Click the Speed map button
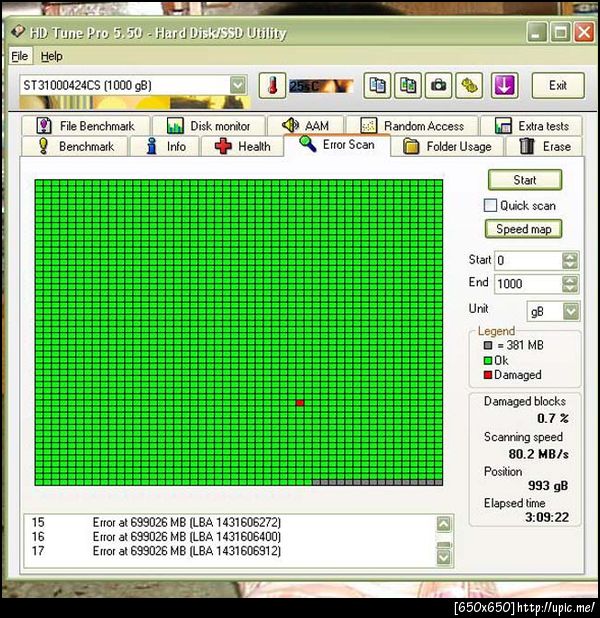The height and width of the screenshot is (618, 600). pyautogui.click(x=524, y=229)
